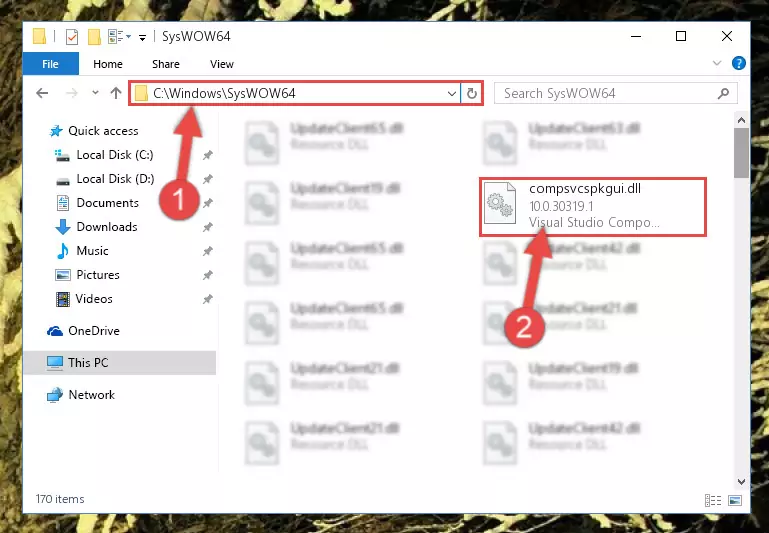Switch to Large icons view layout icon
Viewport: 769px width, 533px height.
tap(735, 501)
